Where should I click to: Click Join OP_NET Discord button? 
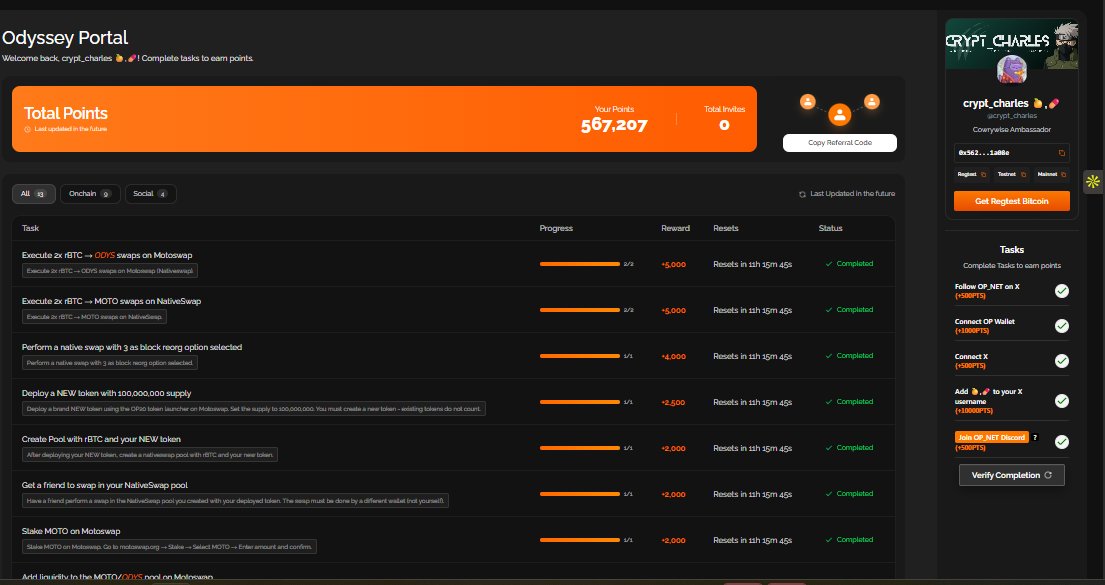click(x=992, y=438)
